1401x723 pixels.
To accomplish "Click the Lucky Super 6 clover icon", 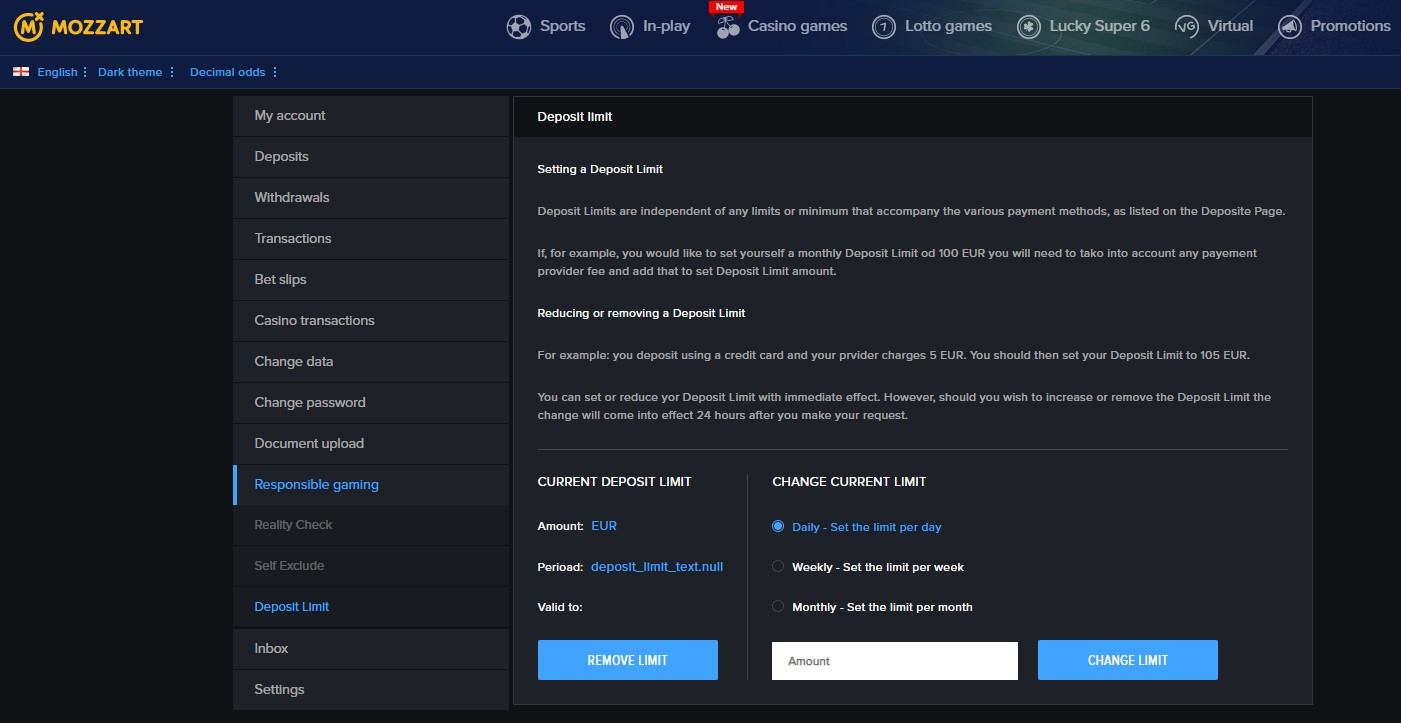I will (x=1028, y=27).
